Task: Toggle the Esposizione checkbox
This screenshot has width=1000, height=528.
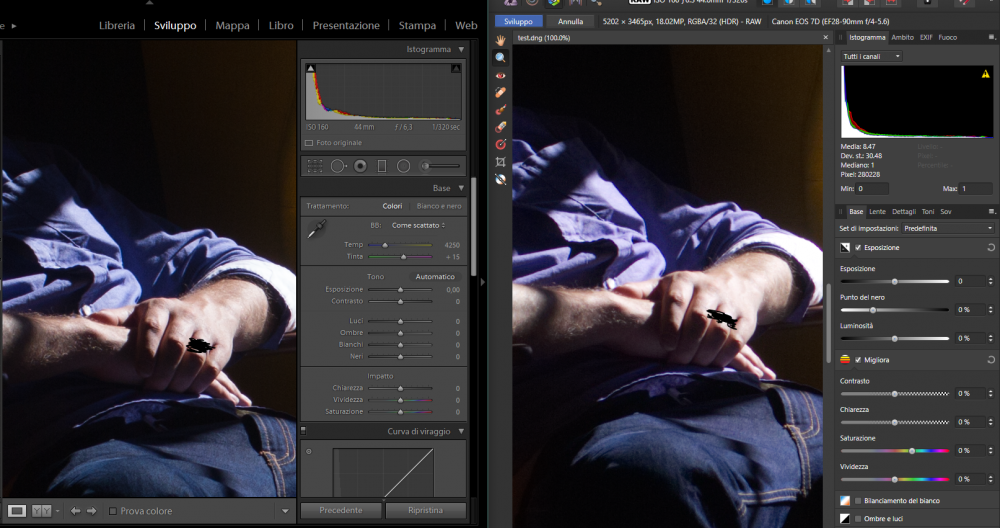Action: 858,247
